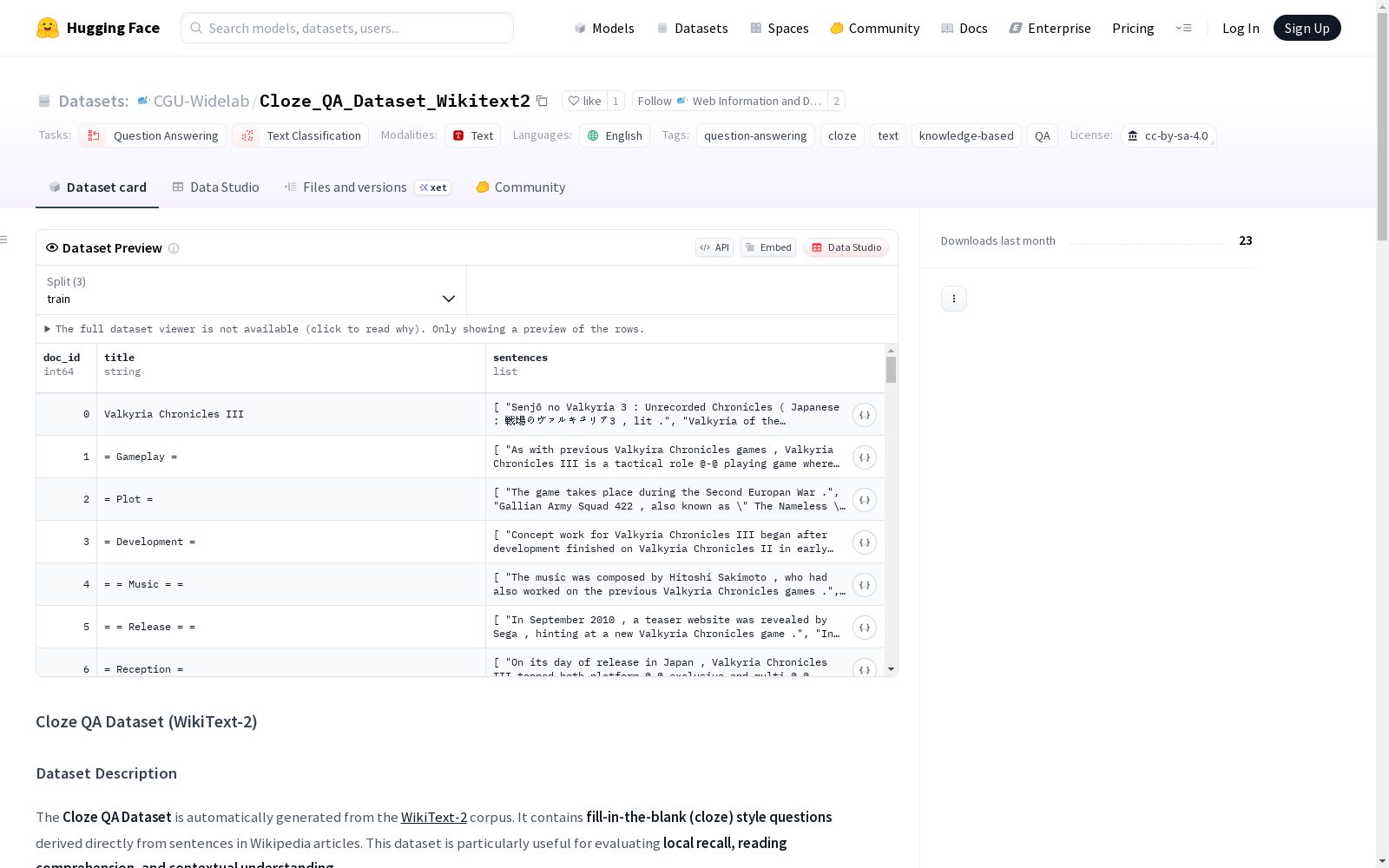This screenshot has height=868, width=1389.
Task: Follow Web Information and Data organization
Action: tap(729, 101)
